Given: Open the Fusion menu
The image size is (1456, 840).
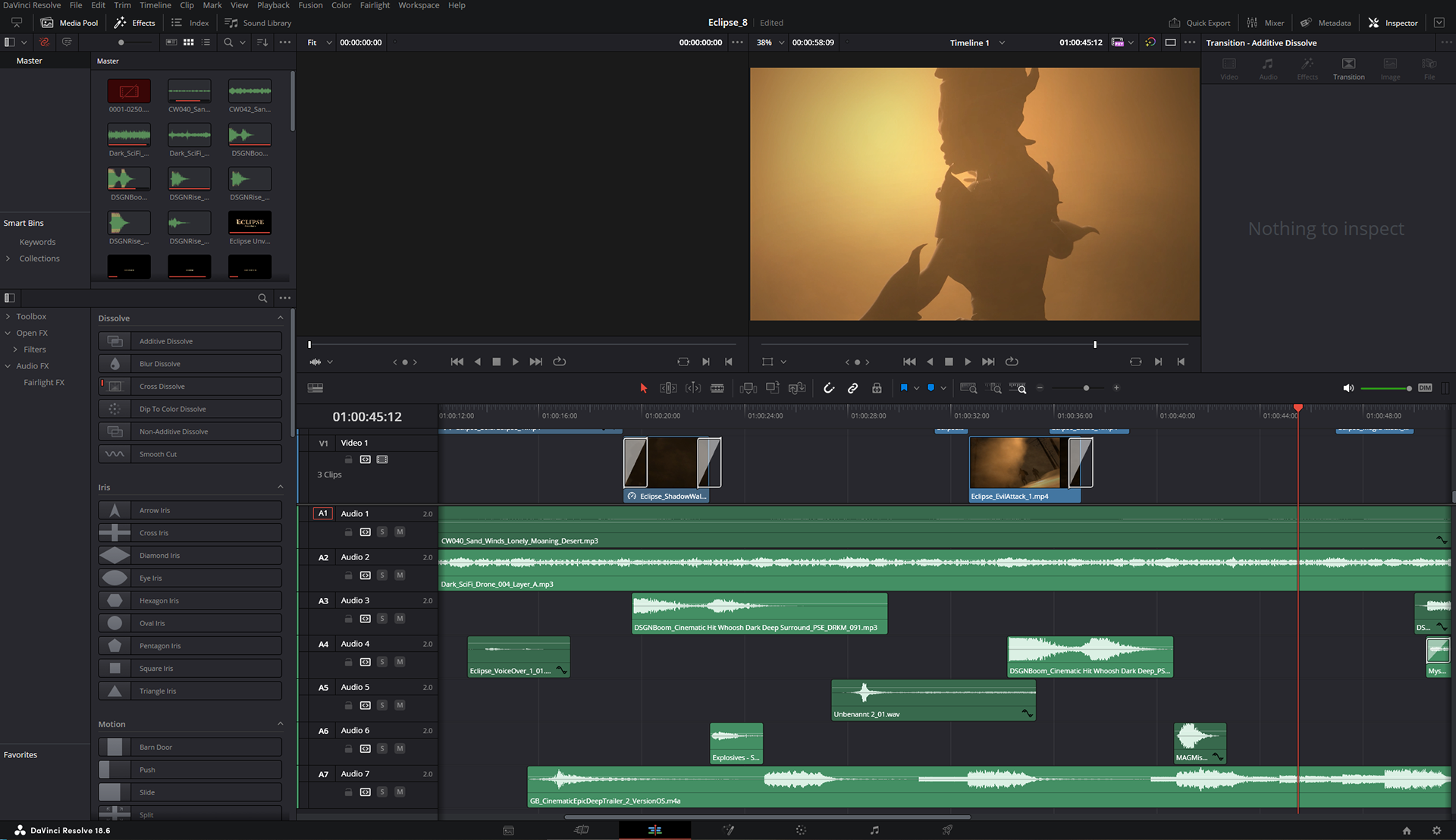Looking at the screenshot, I should point(310,5).
